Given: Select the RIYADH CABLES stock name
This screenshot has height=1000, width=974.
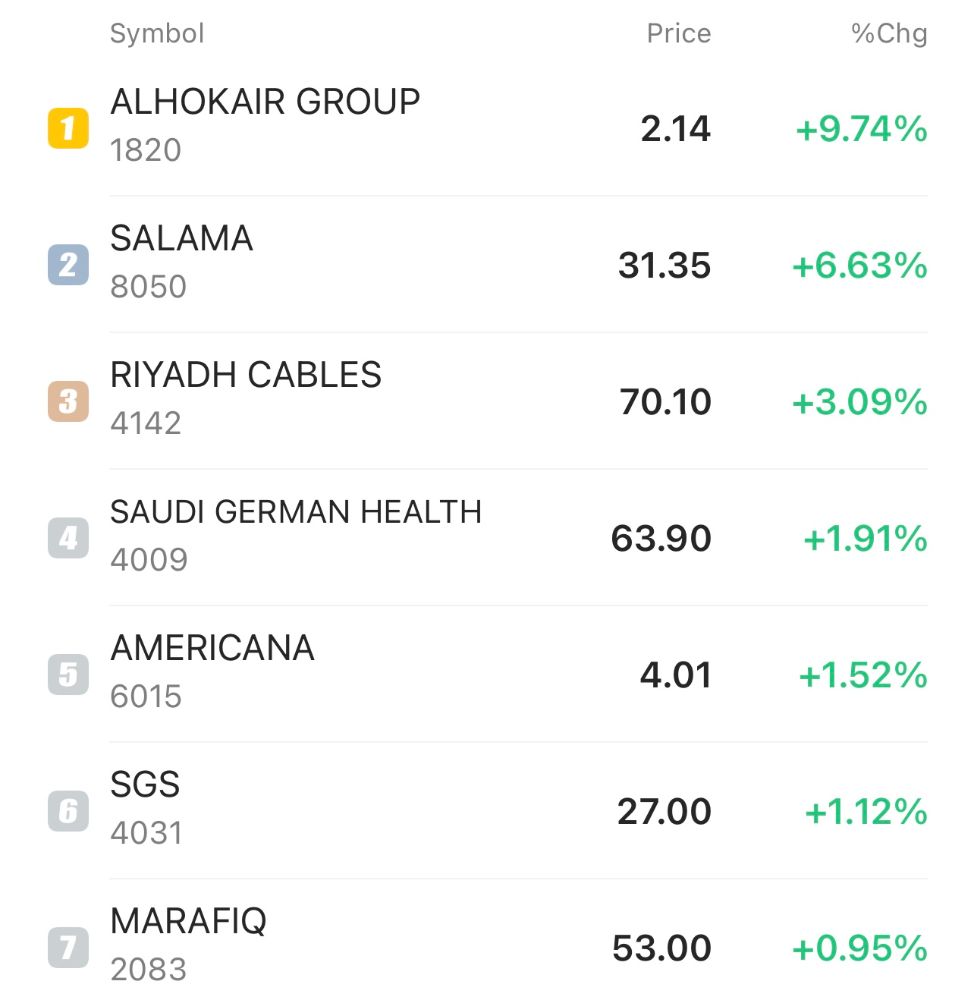Looking at the screenshot, I should pyautogui.click(x=246, y=375).
